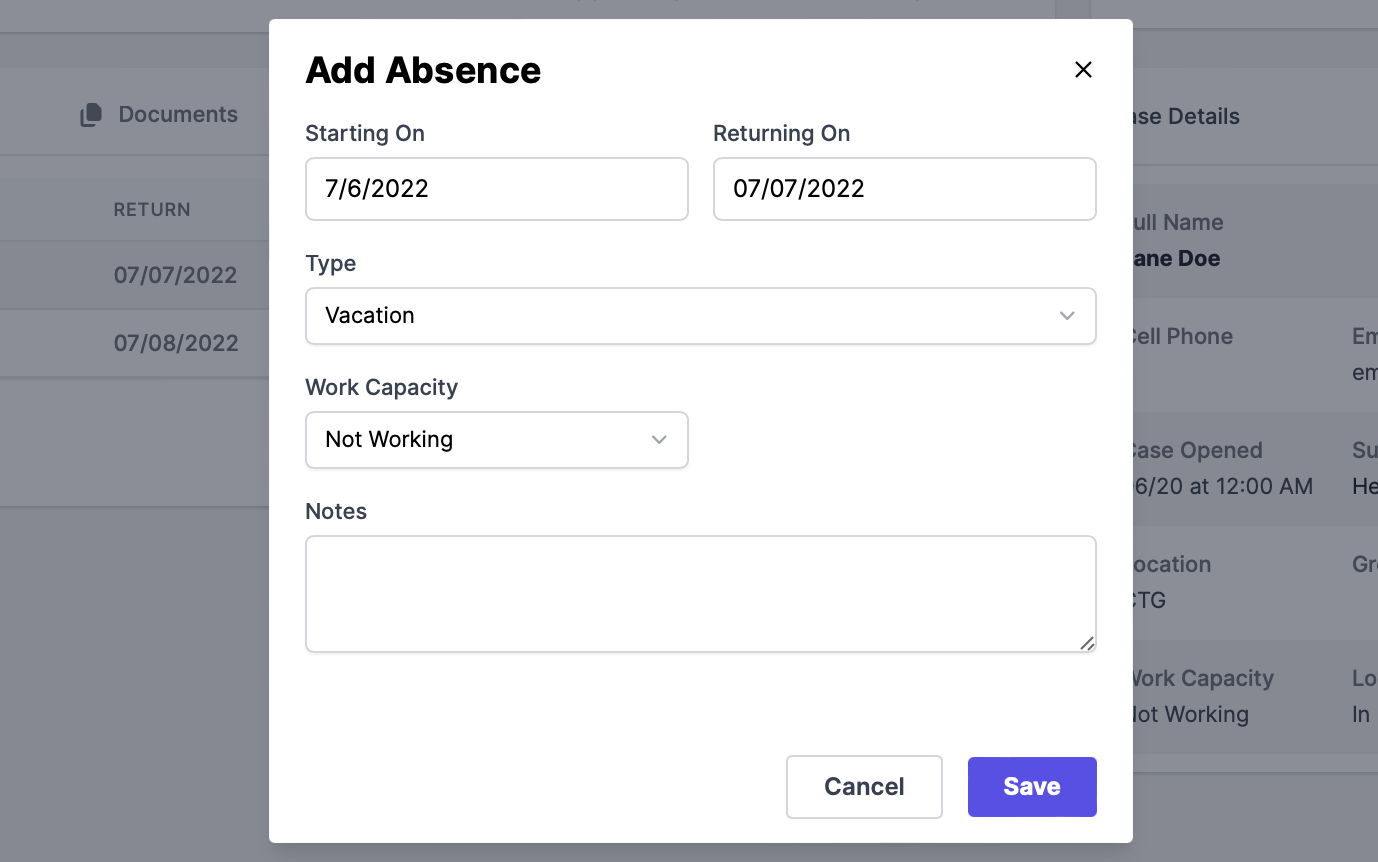The width and height of the screenshot is (1378, 862).
Task: Open the Case Details tab
Action: click(1185, 117)
